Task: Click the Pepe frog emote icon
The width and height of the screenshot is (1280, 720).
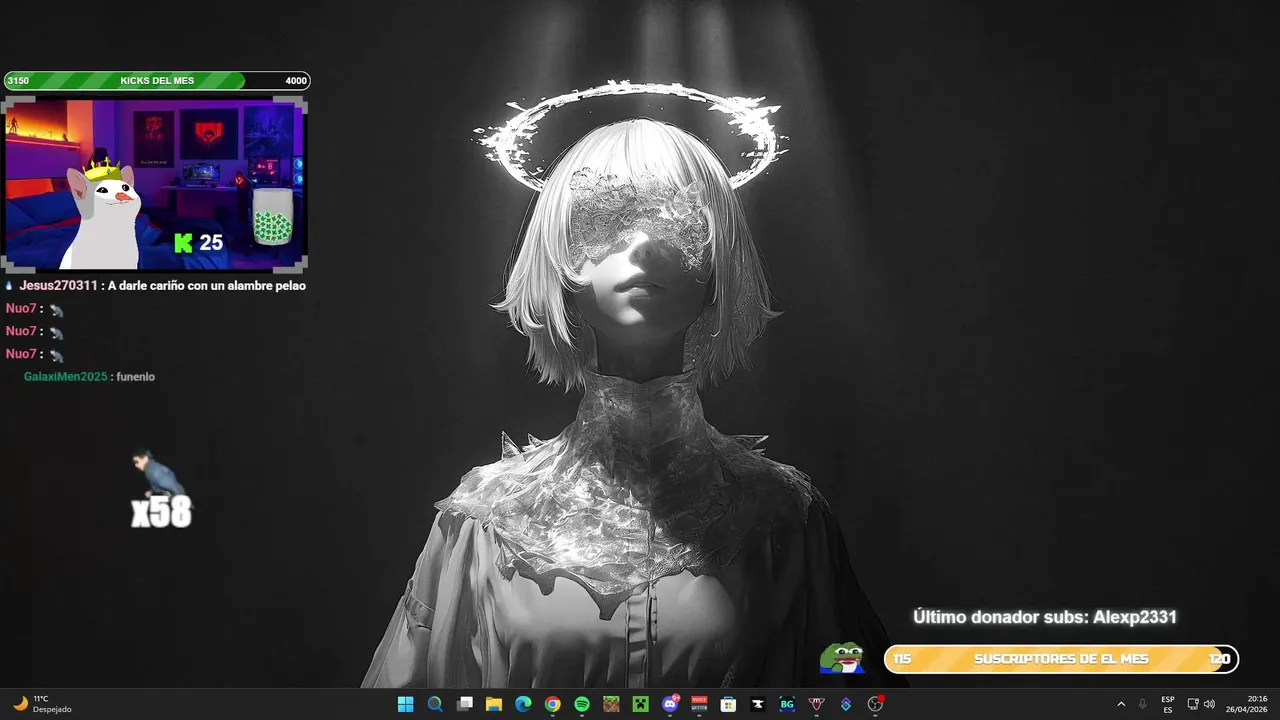Action: click(x=842, y=657)
